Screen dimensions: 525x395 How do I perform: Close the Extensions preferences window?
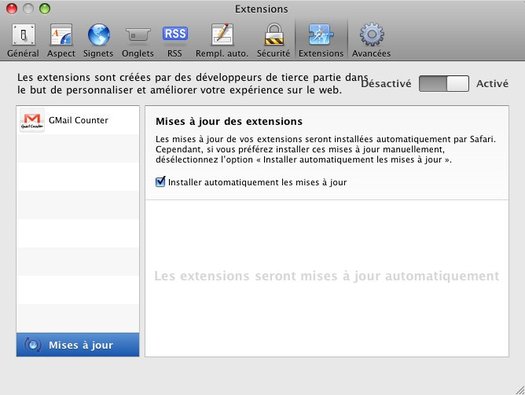click(x=12, y=9)
